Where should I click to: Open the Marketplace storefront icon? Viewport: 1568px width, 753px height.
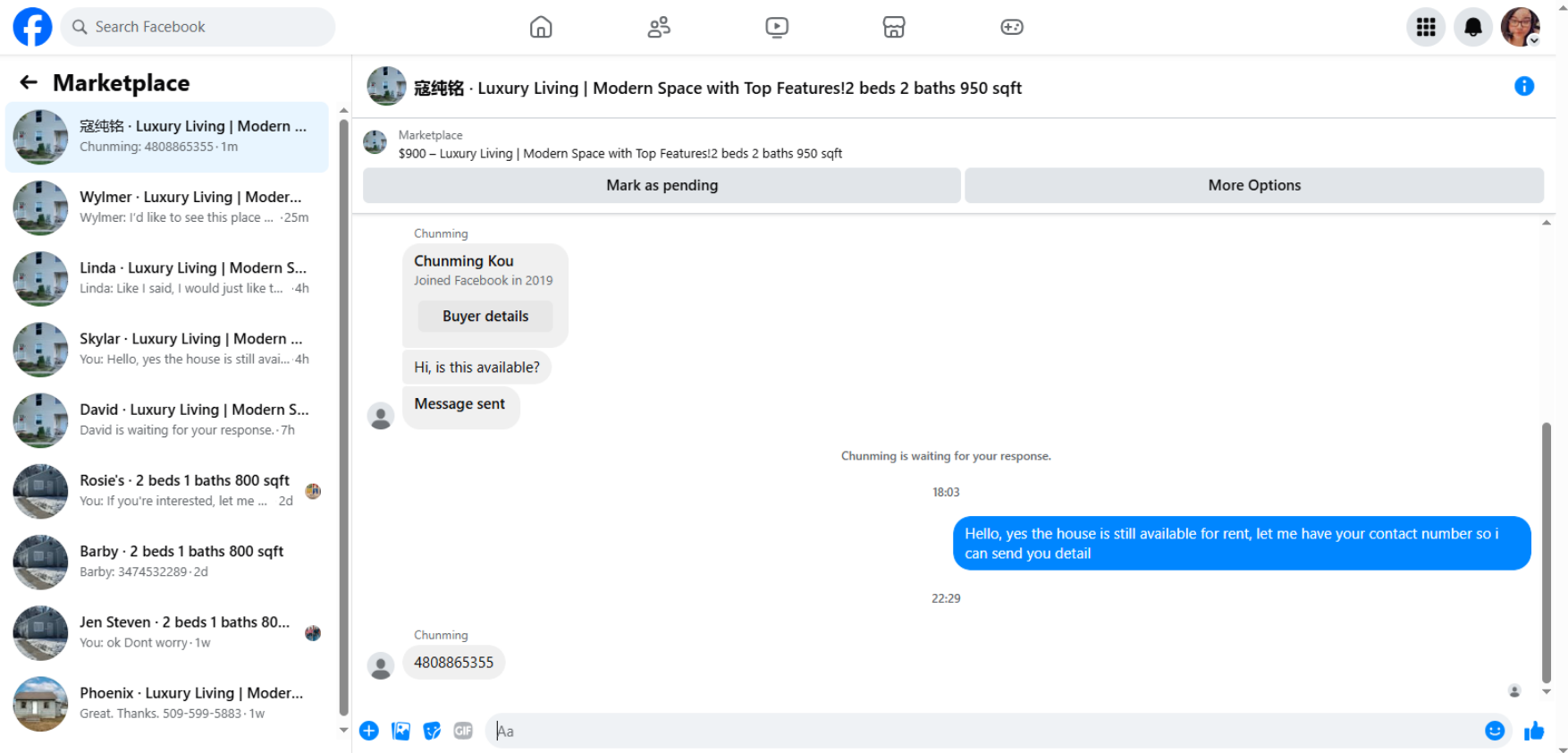click(x=894, y=27)
